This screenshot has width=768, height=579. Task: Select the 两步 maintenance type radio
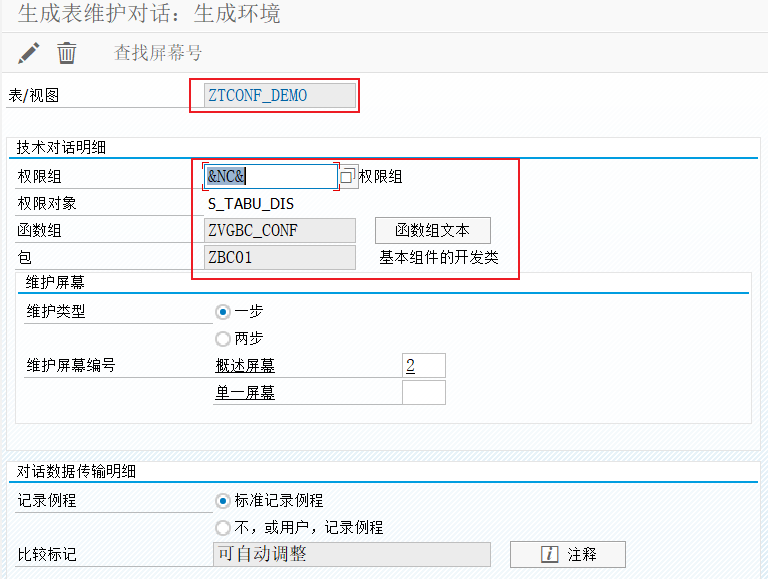point(223,338)
